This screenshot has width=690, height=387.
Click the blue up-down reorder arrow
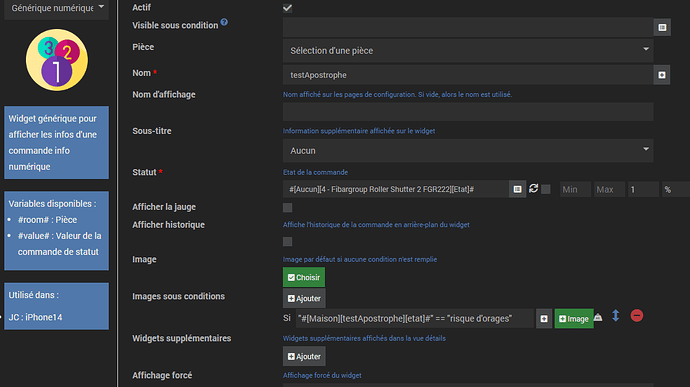616,316
